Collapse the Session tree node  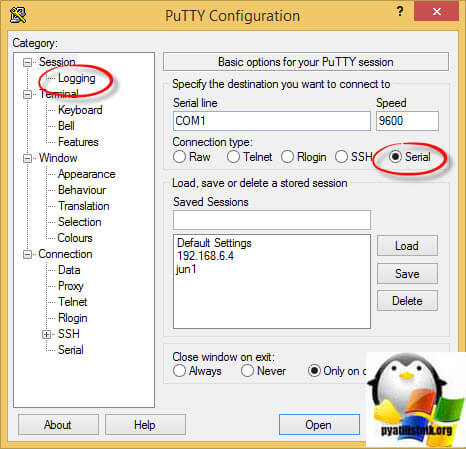(27, 62)
